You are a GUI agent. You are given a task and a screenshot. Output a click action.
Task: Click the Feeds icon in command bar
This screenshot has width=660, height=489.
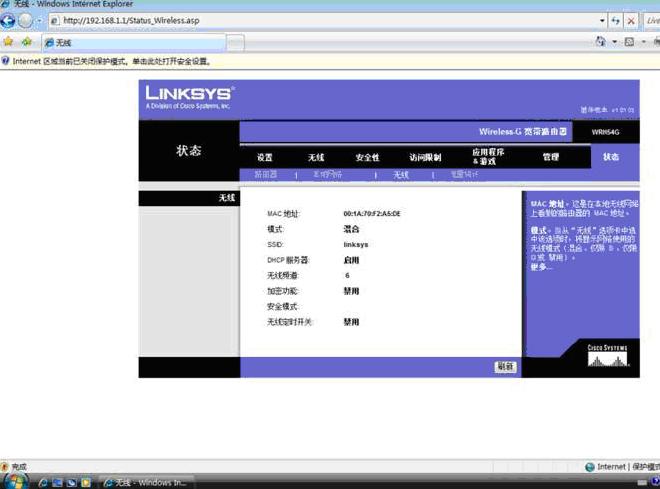pos(629,42)
